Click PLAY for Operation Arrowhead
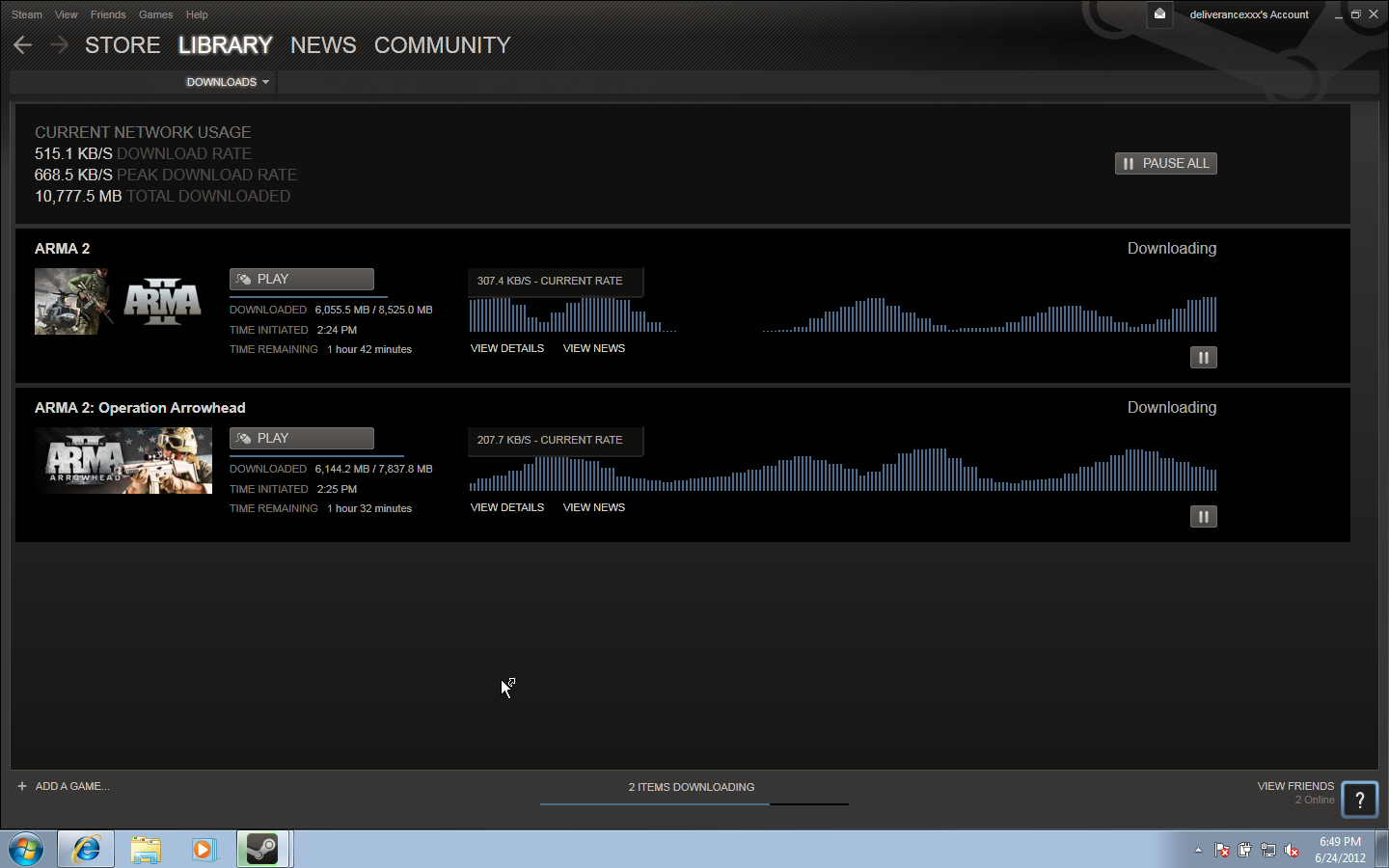 pos(302,438)
